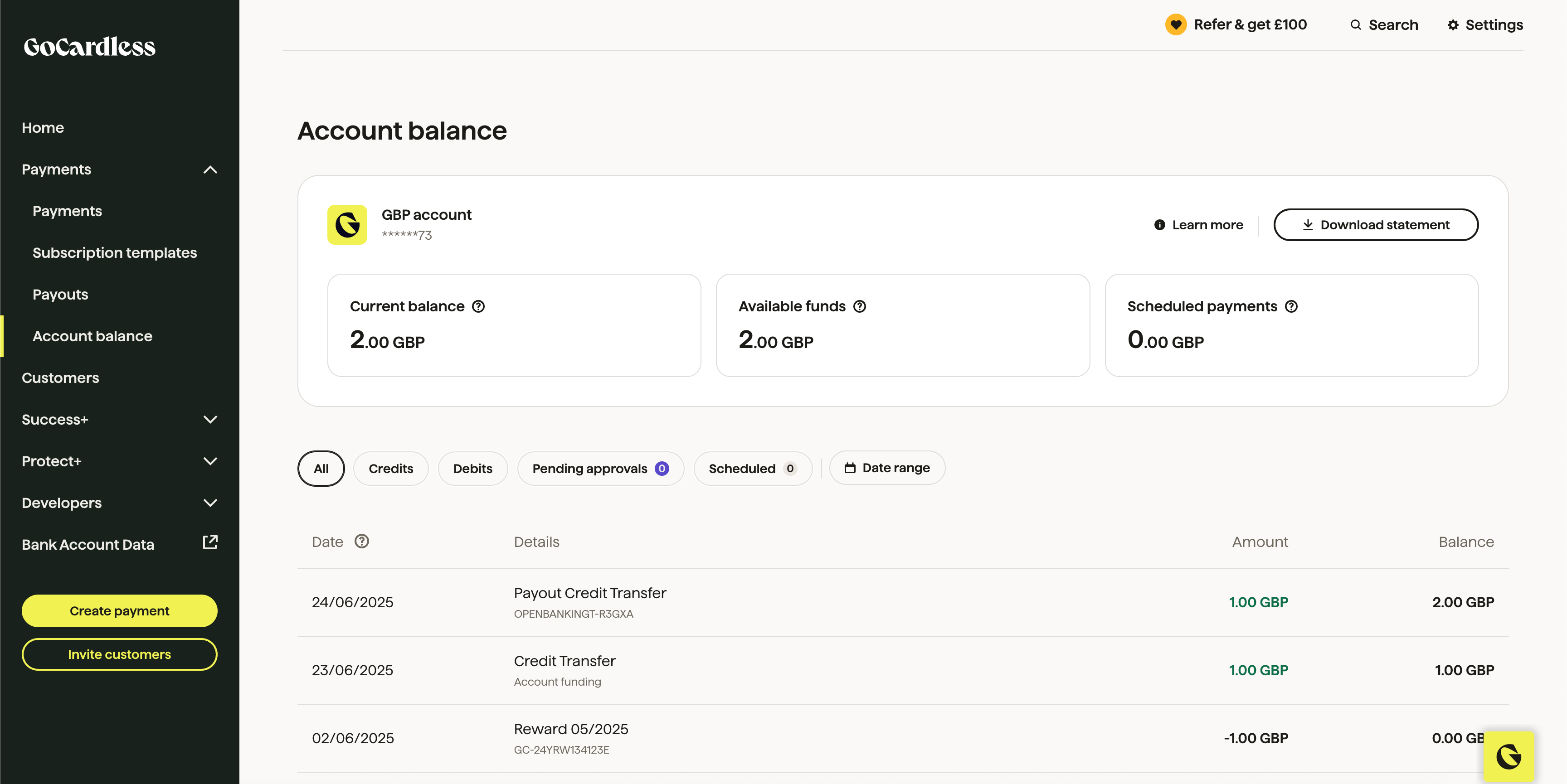The width and height of the screenshot is (1567, 784).
Task: Click the Account balance page heading
Action: point(402,131)
